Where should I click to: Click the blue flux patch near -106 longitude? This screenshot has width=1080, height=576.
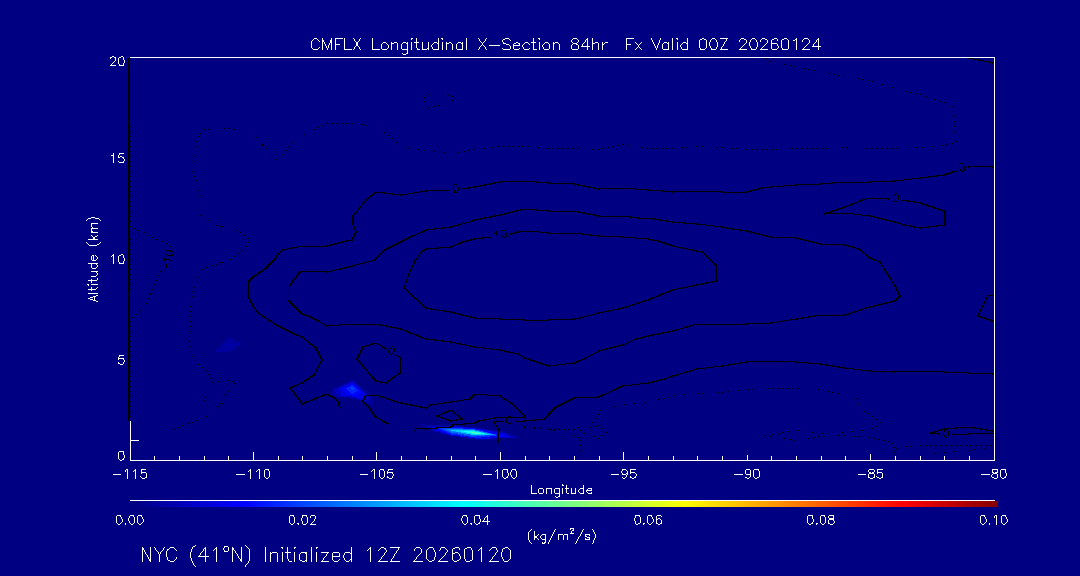click(x=349, y=390)
